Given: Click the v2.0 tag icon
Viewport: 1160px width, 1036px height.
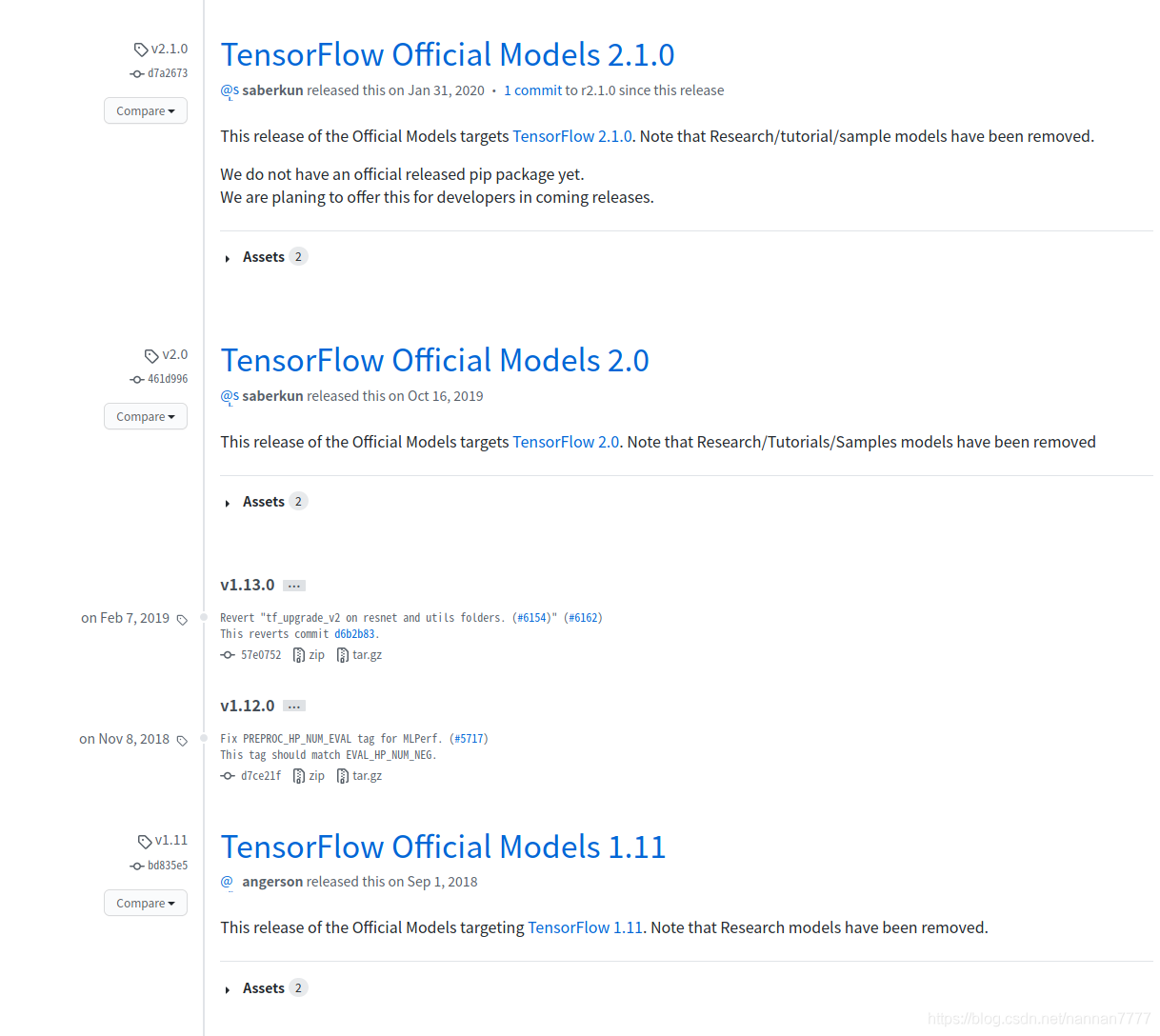Looking at the screenshot, I should pyautogui.click(x=151, y=355).
